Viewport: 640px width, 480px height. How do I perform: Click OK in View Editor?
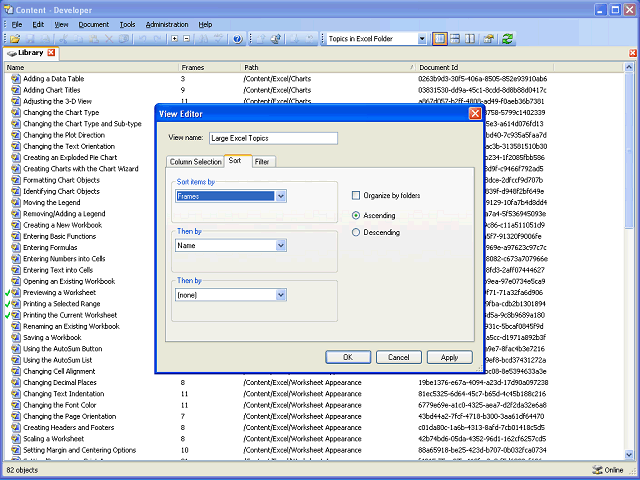click(x=348, y=357)
